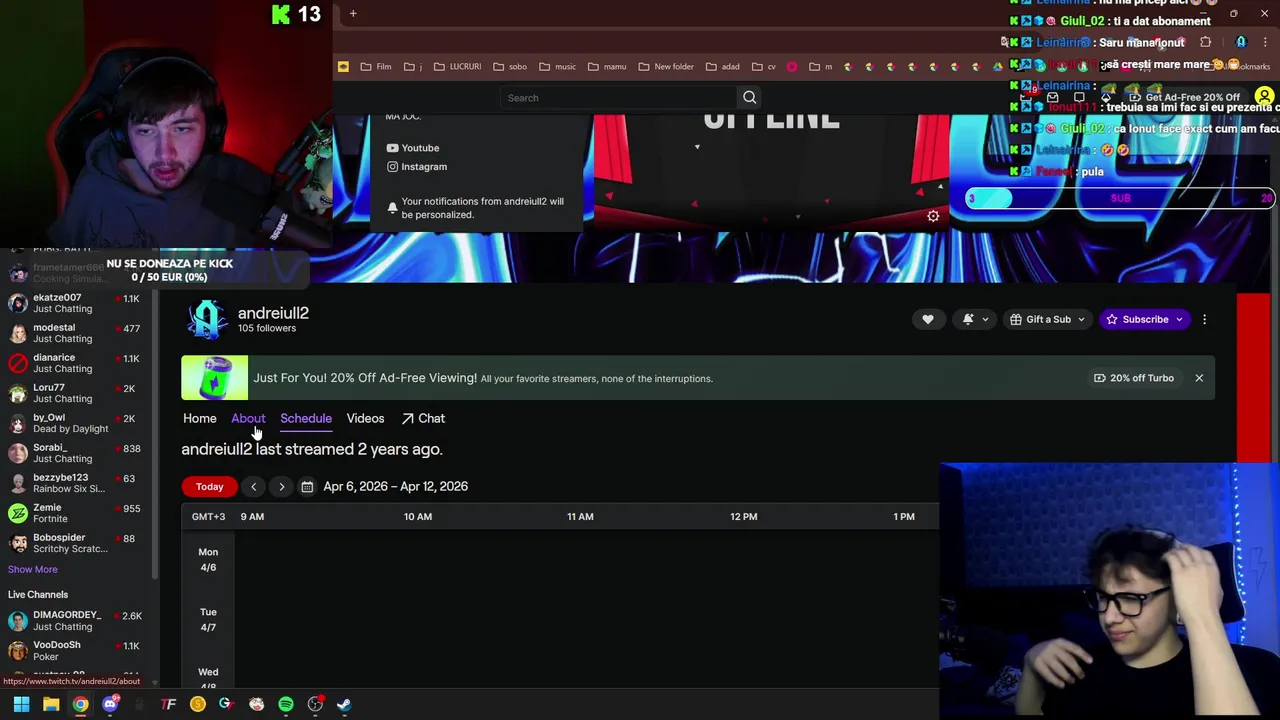Dismiss the ad-free viewing banner

point(1199,378)
